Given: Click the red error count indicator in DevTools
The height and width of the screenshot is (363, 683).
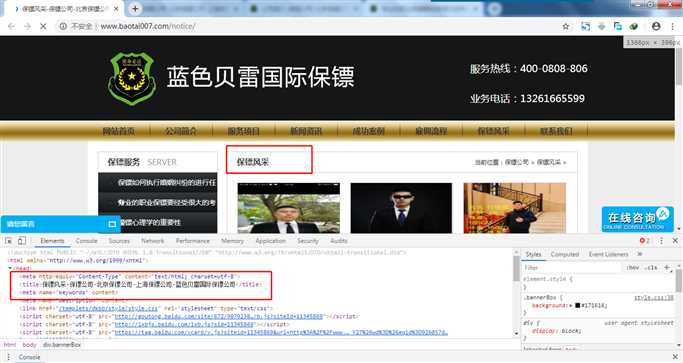Looking at the screenshot, I should click(645, 241).
